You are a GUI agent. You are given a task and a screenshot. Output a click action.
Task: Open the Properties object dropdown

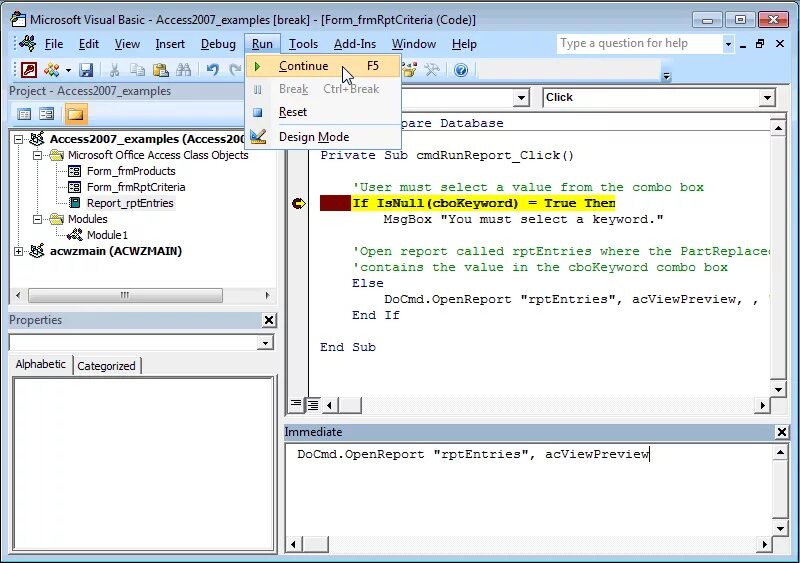(x=265, y=342)
